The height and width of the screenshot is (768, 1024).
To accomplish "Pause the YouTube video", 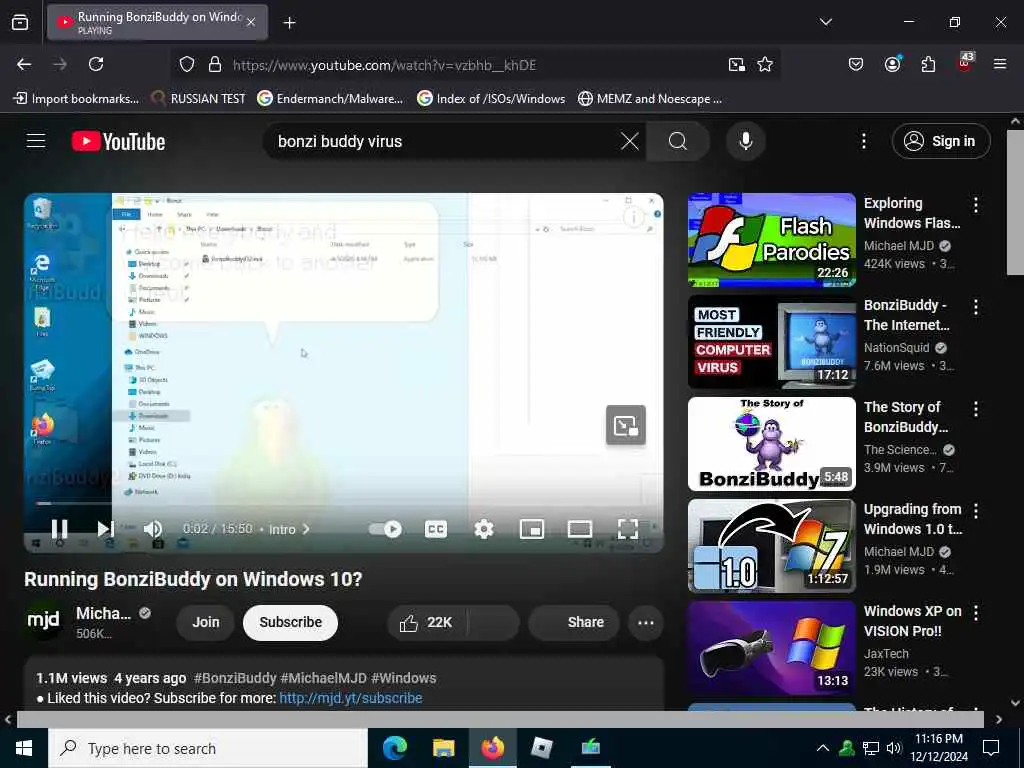I will 59,528.
